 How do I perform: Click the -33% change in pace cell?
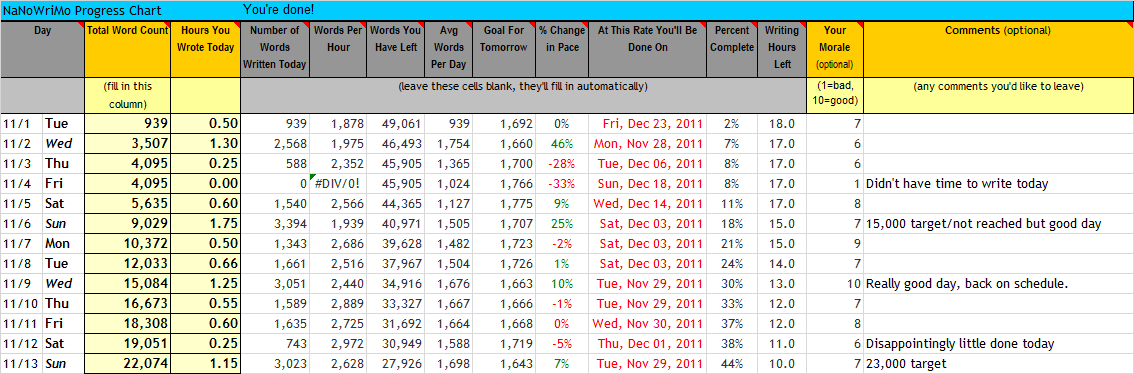(562, 184)
